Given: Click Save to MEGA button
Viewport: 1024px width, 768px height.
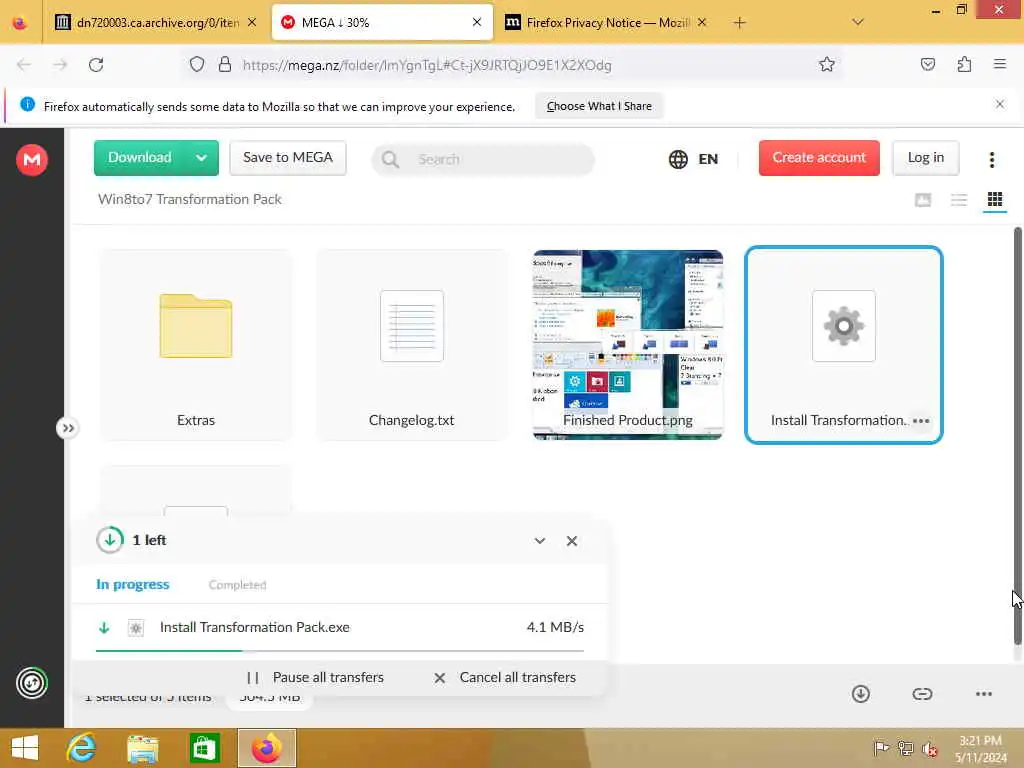Looking at the screenshot, I should click(x=287, y=158).
